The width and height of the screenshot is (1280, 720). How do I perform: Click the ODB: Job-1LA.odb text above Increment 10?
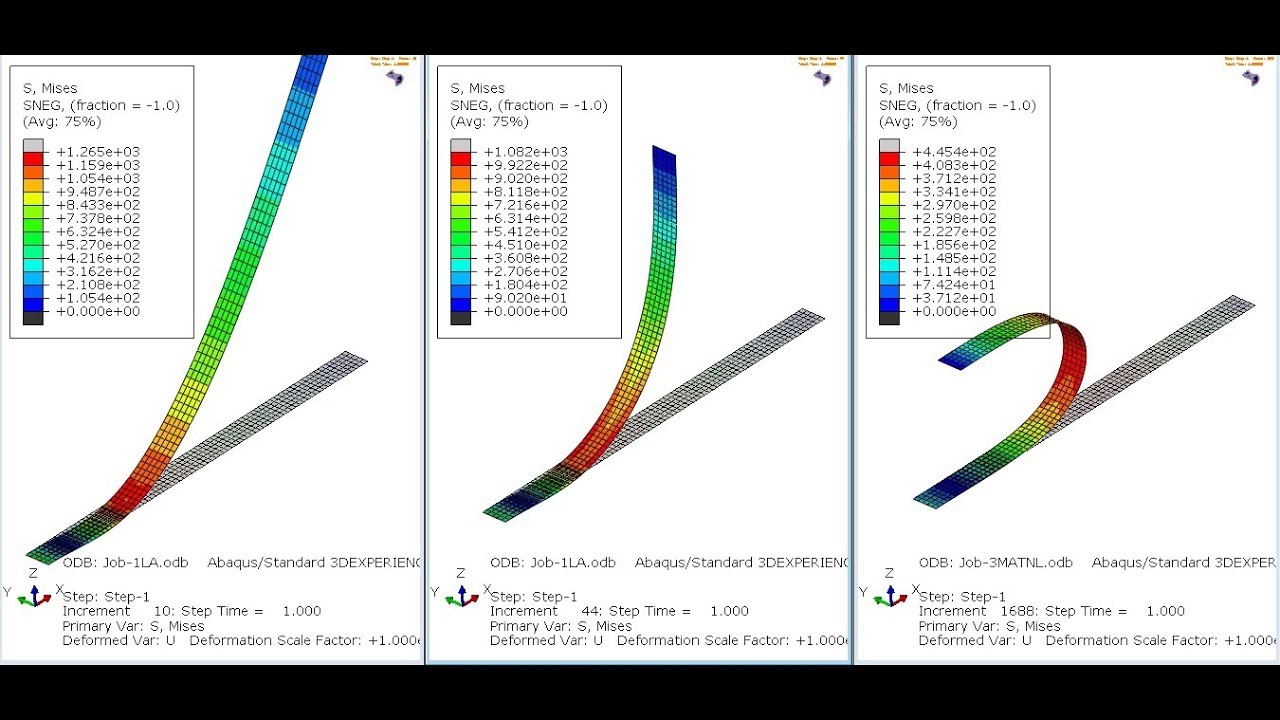125,563
